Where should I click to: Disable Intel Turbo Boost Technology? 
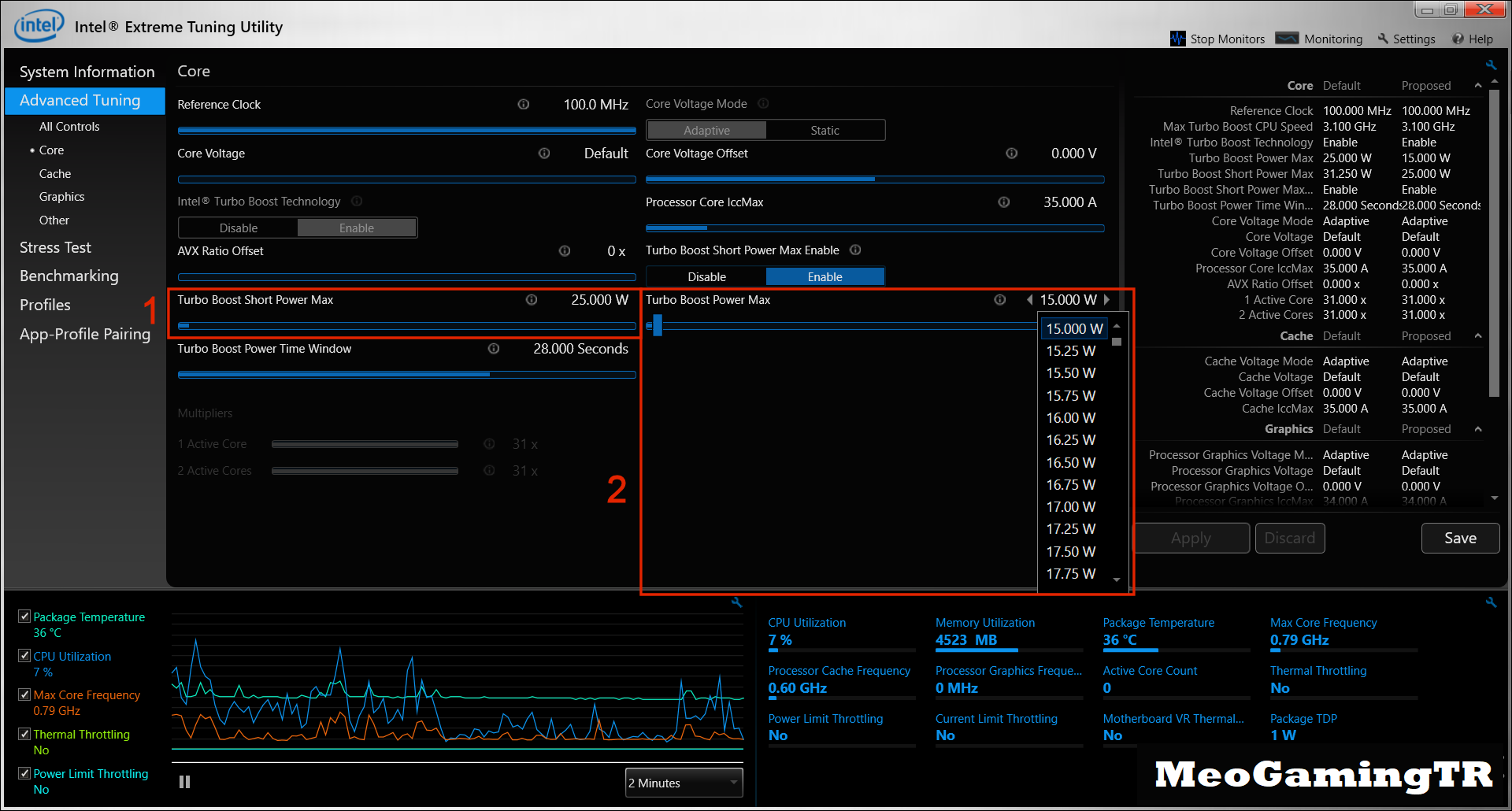239,228
